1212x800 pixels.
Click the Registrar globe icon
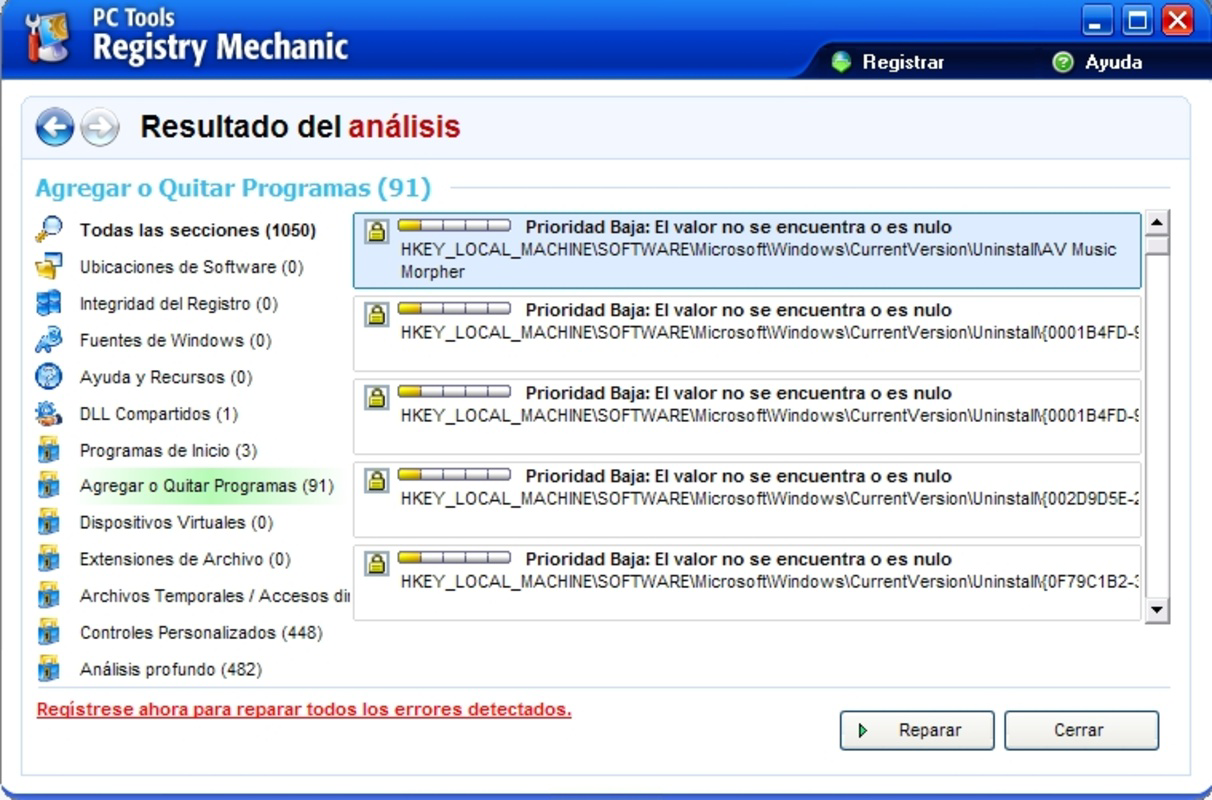(x=841, y=62)
